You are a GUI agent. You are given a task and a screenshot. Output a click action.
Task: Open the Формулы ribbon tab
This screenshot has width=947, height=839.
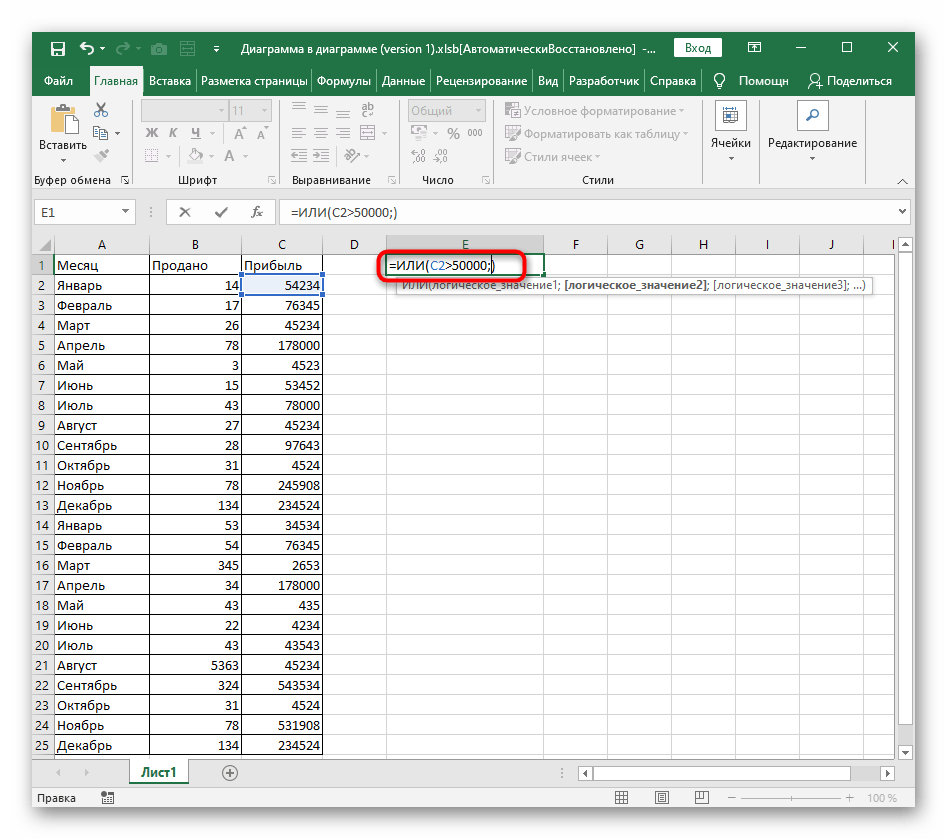coord(344,81)
